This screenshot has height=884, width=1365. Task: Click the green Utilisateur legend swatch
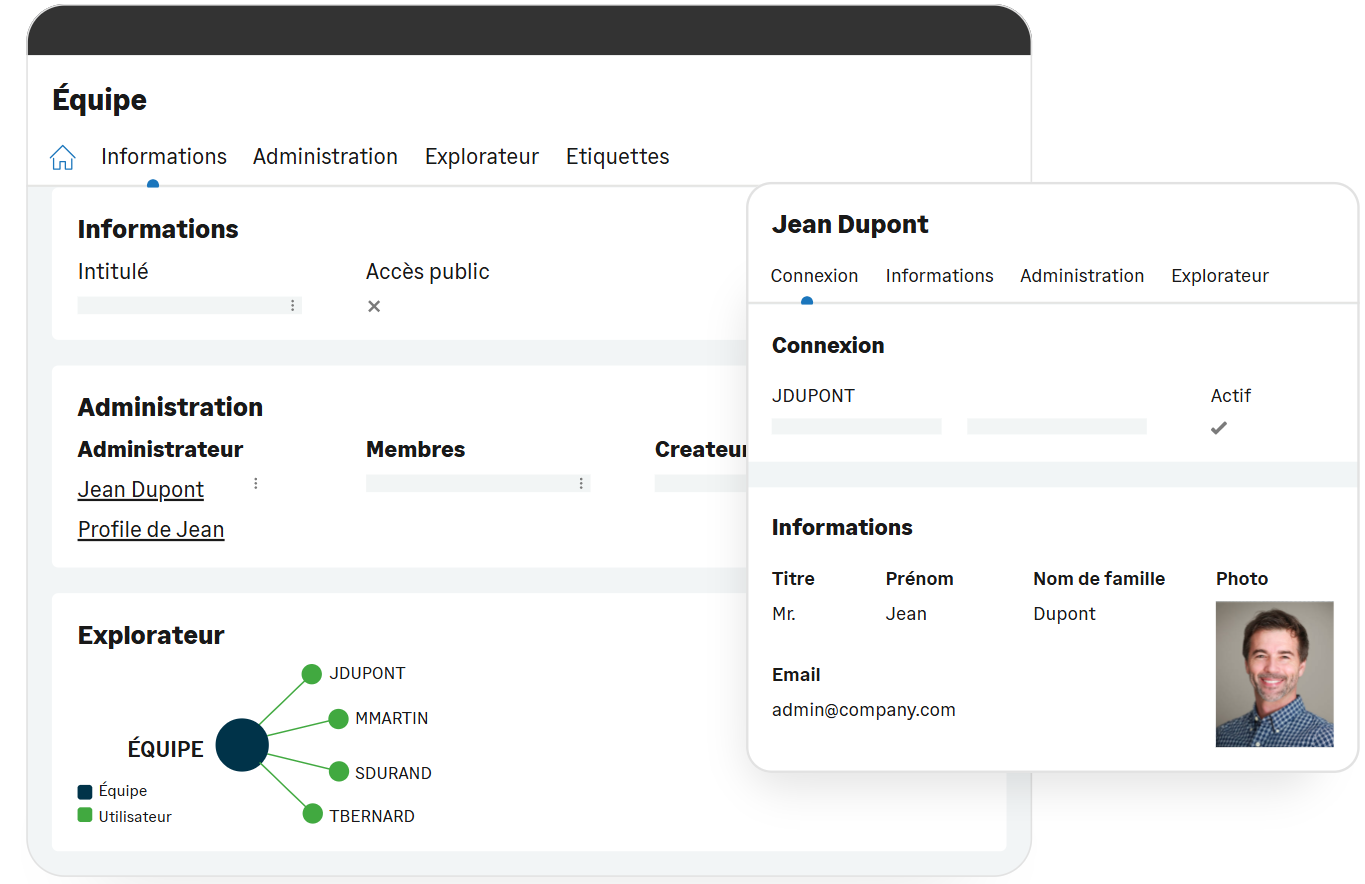coord(85,816)
